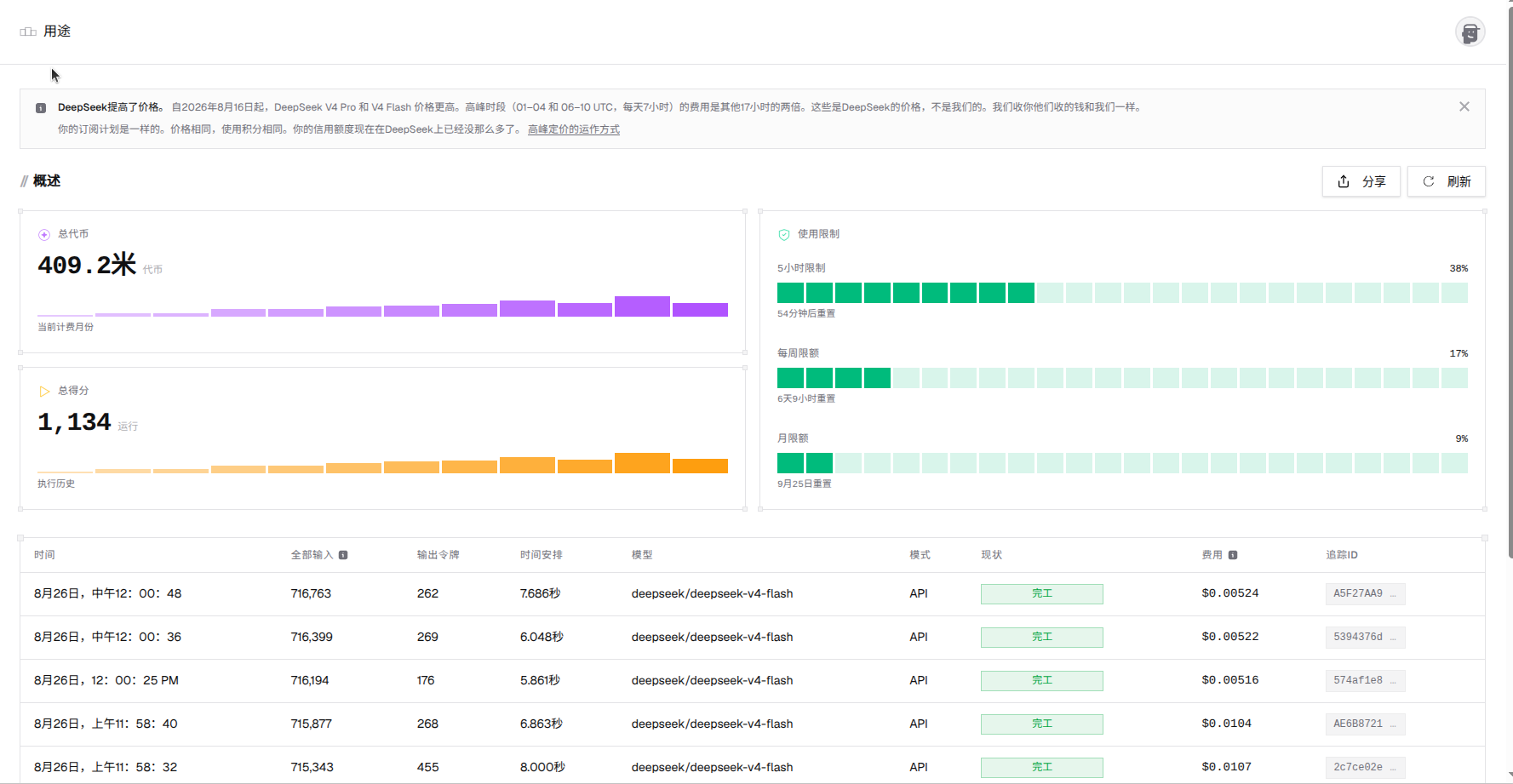Open the user avatar menu
This screenshot has height=784, width=1513.
point(1470,32)
